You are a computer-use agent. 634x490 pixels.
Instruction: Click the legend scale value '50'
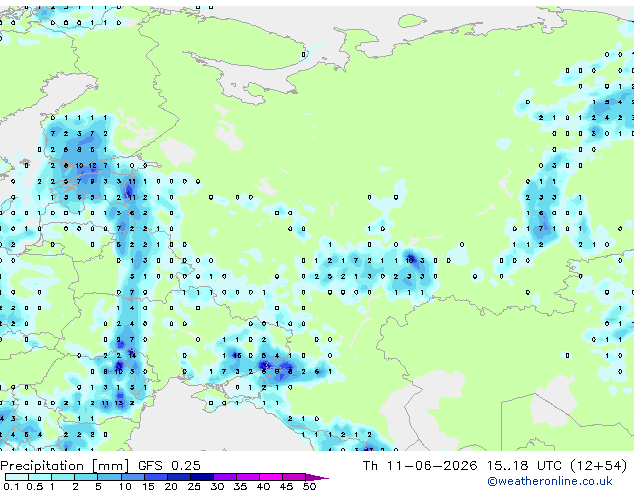(309, 486)
